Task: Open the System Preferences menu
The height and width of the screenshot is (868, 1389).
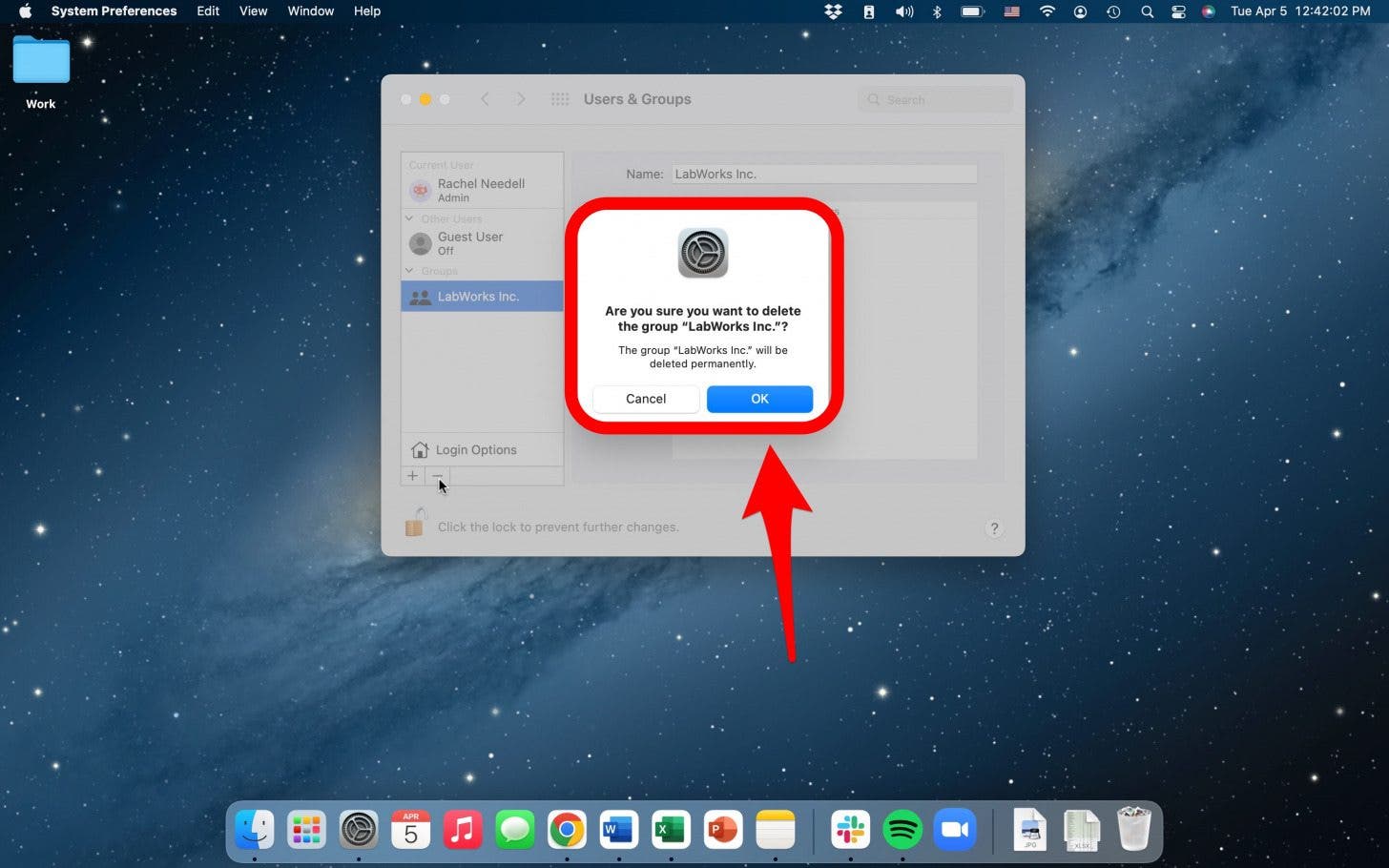Action: point(114,11)
